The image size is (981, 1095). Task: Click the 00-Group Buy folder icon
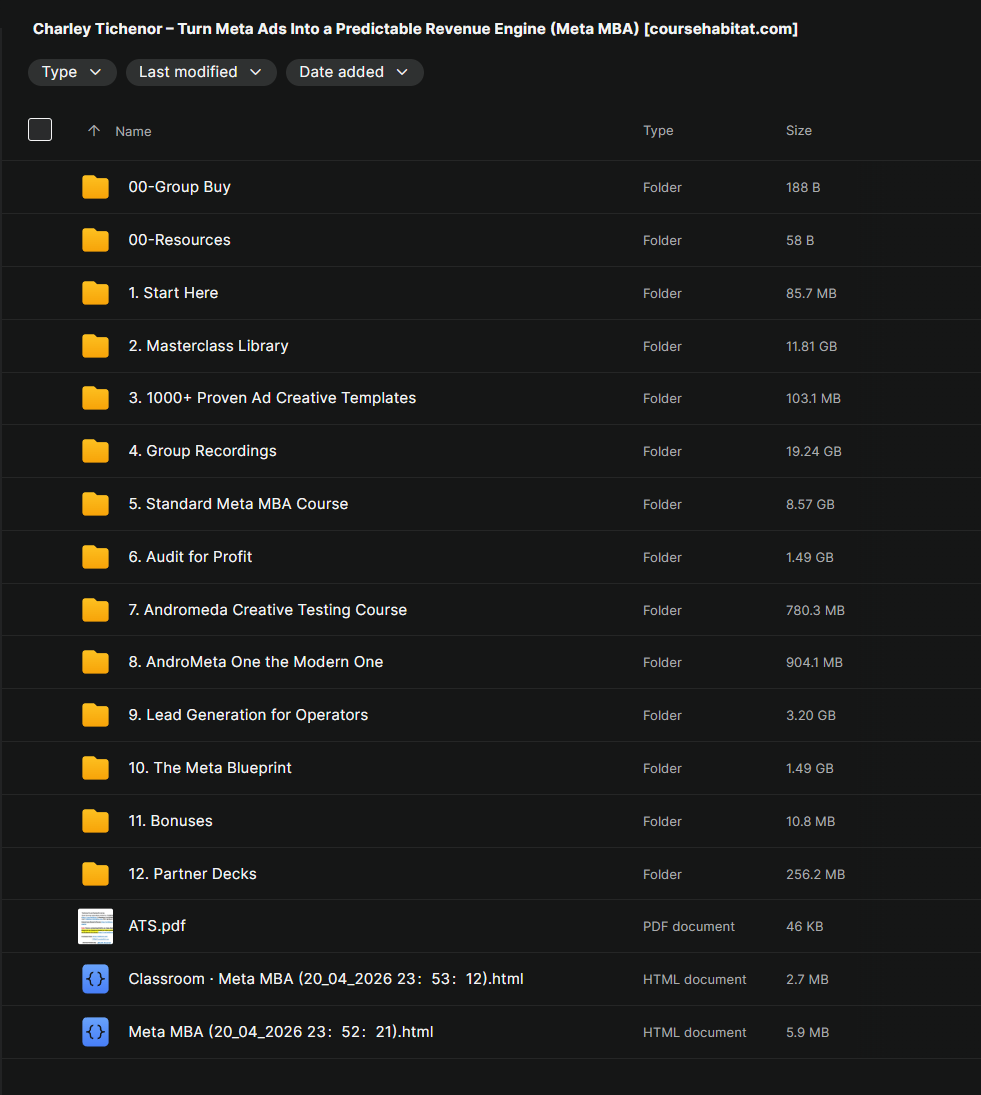[95, 187]
